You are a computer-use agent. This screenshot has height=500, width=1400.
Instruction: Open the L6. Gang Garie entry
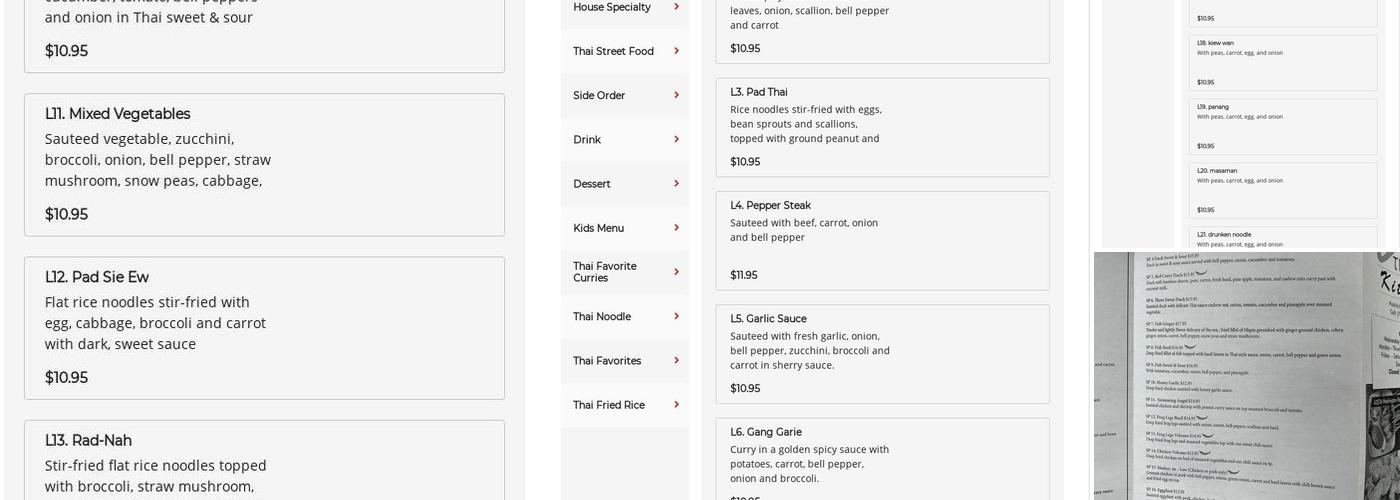(765, 432)
